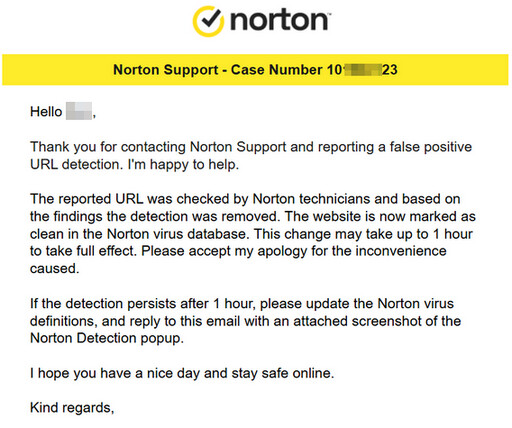
Task: Select the yellow Norton Support case banner
Action: tap(255, 70)
